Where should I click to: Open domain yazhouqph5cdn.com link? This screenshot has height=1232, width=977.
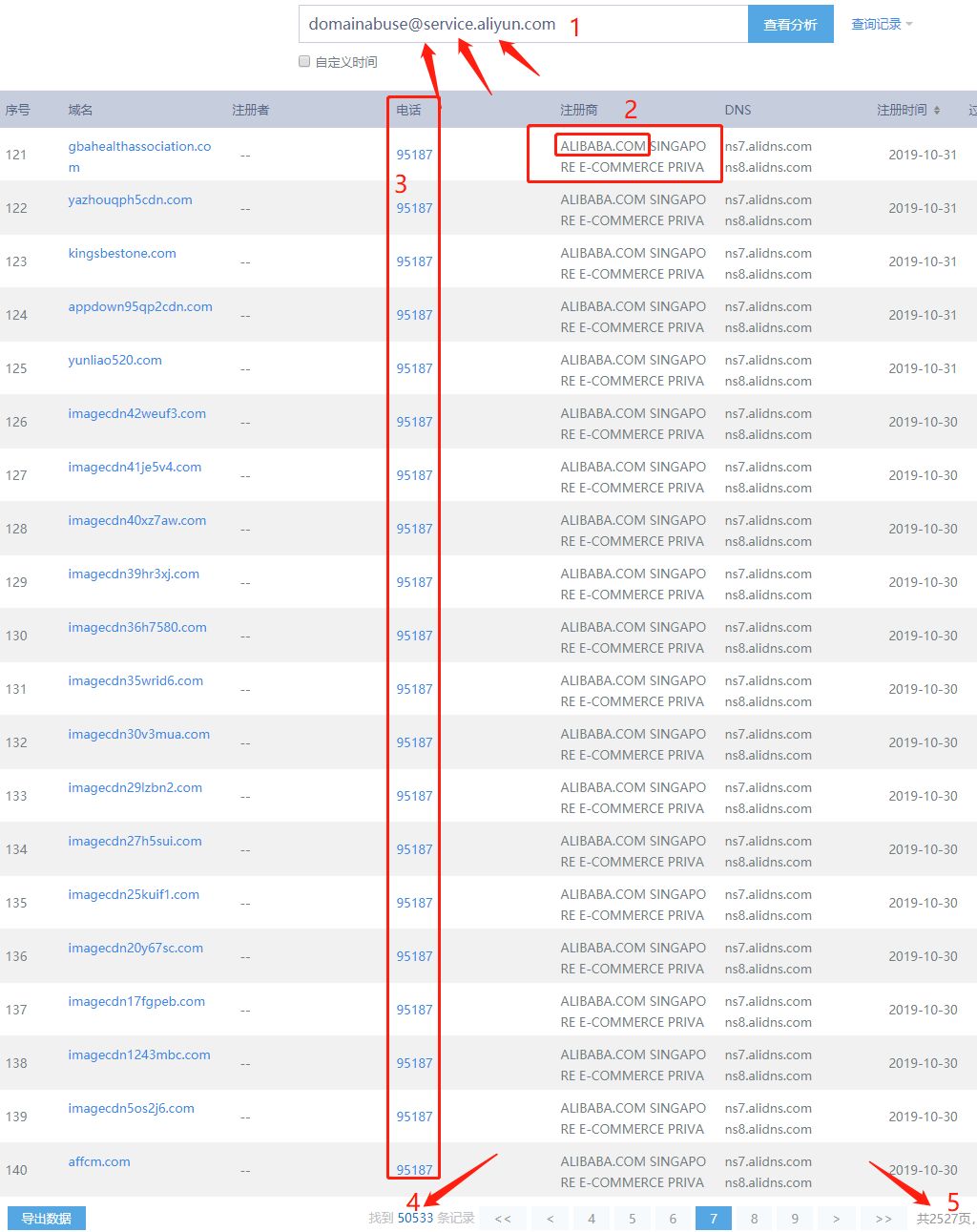[x=130, y=199]
